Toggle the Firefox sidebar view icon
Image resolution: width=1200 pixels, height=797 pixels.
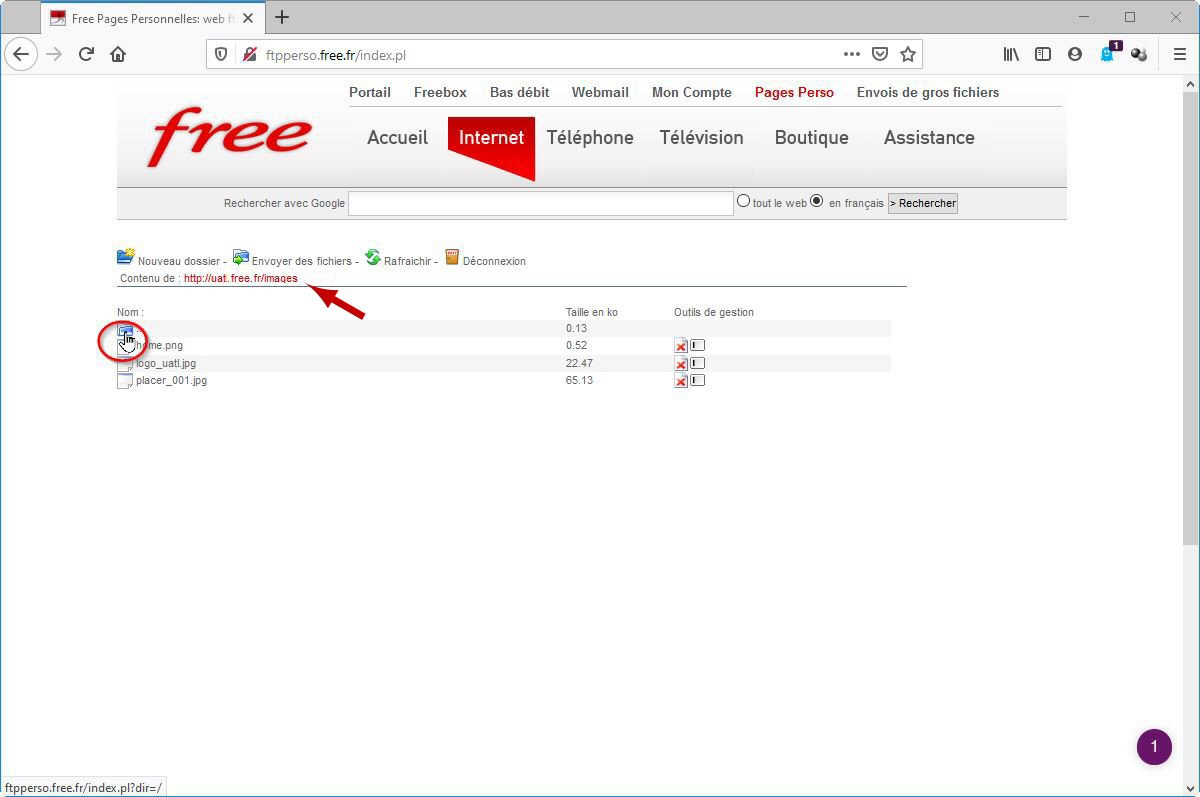click(x=1043, y=55)
